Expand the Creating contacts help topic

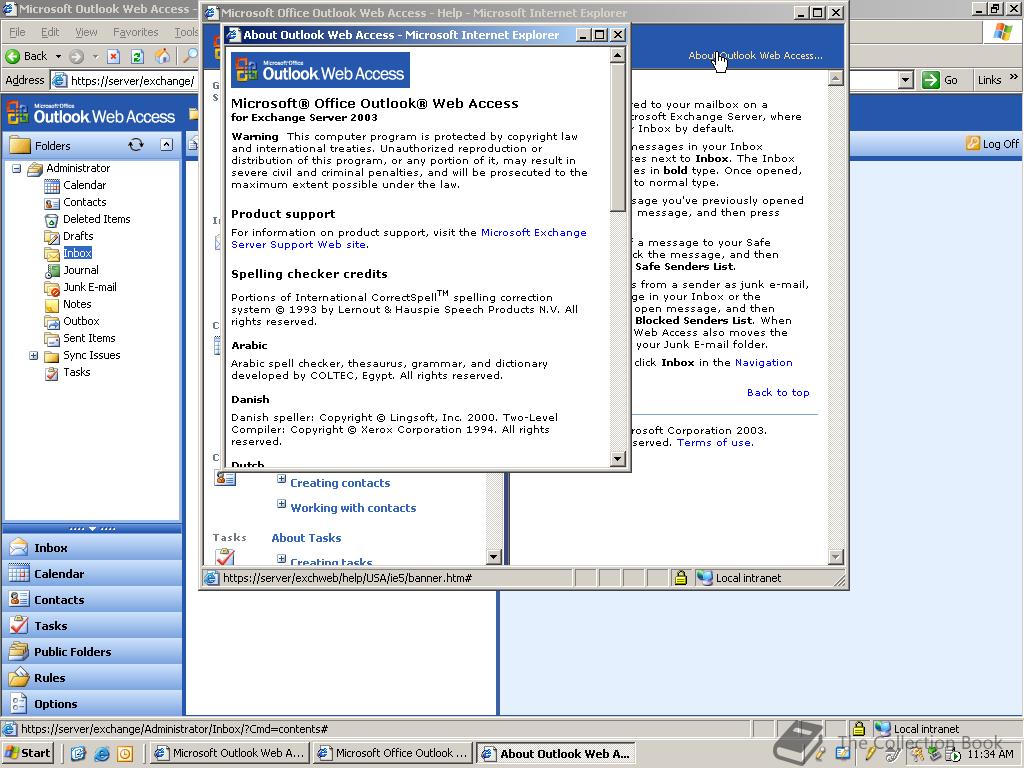(281, 479)
